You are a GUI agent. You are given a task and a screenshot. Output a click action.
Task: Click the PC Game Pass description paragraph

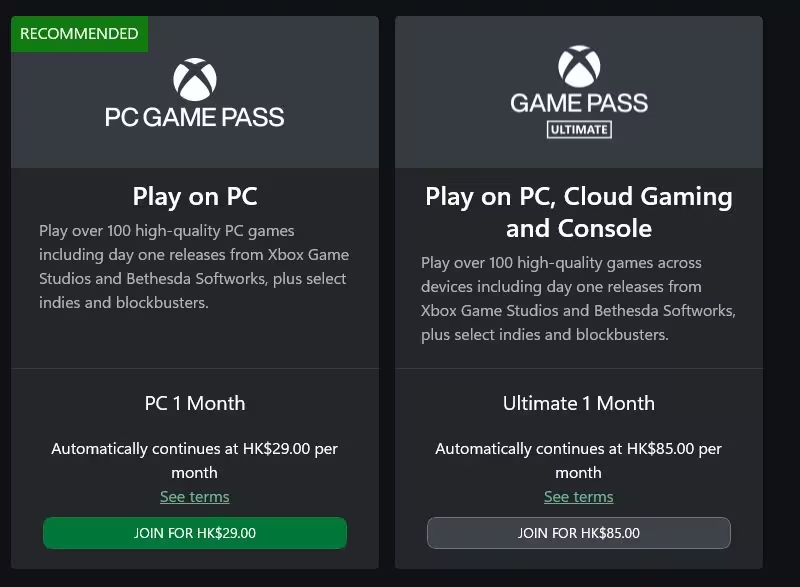click(194, 267)
